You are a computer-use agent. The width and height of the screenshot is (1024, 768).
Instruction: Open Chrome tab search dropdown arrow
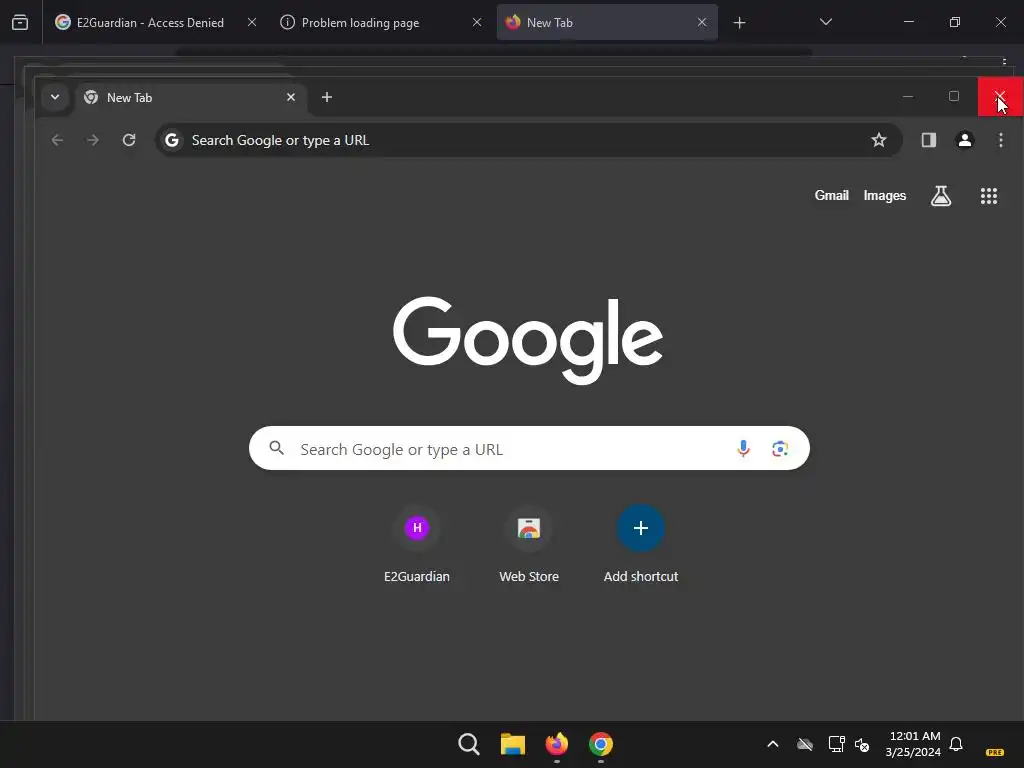tap(55, 97)
